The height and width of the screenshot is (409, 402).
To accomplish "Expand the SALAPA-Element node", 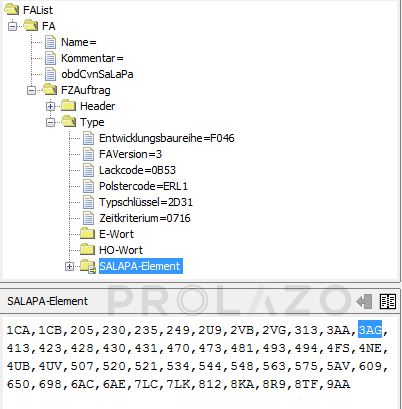I will tap(69, 266).
